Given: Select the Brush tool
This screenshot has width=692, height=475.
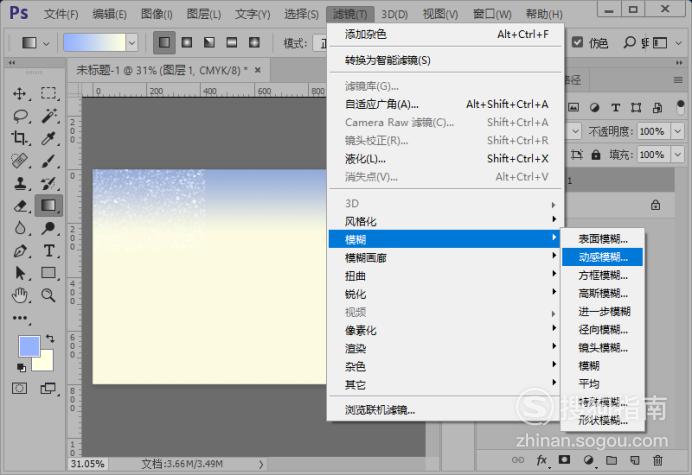Looking at the screenshot, I should click(x=49, y=161).
